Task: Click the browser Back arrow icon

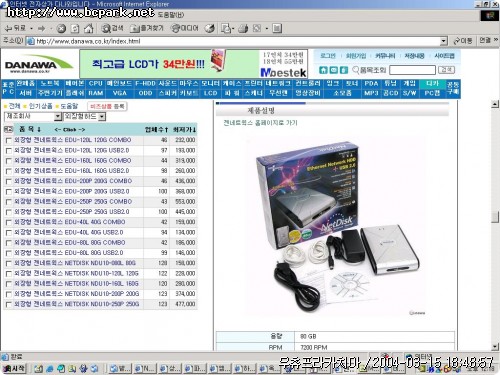Action: click(8, 29)
